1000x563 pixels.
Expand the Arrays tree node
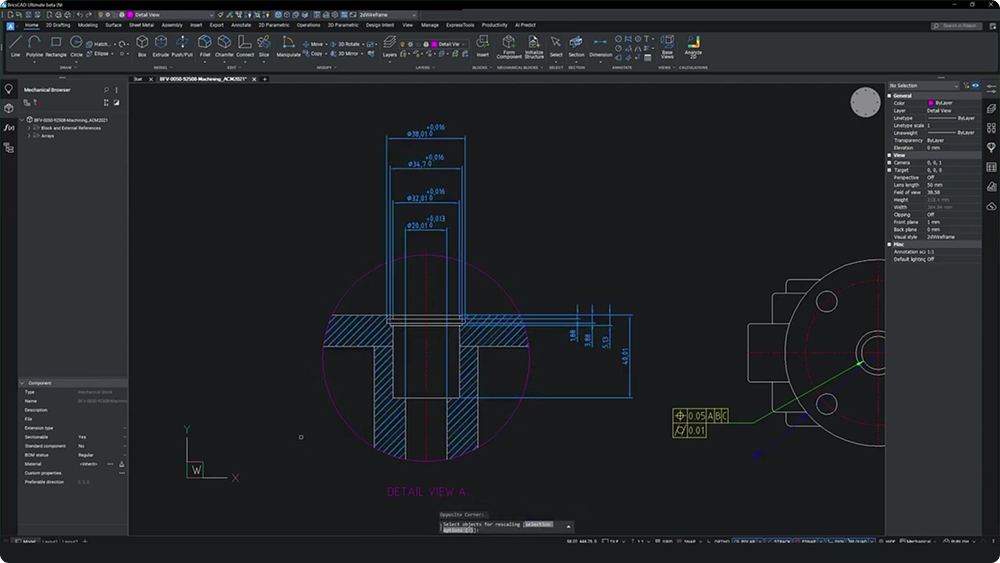click(29, 135)
